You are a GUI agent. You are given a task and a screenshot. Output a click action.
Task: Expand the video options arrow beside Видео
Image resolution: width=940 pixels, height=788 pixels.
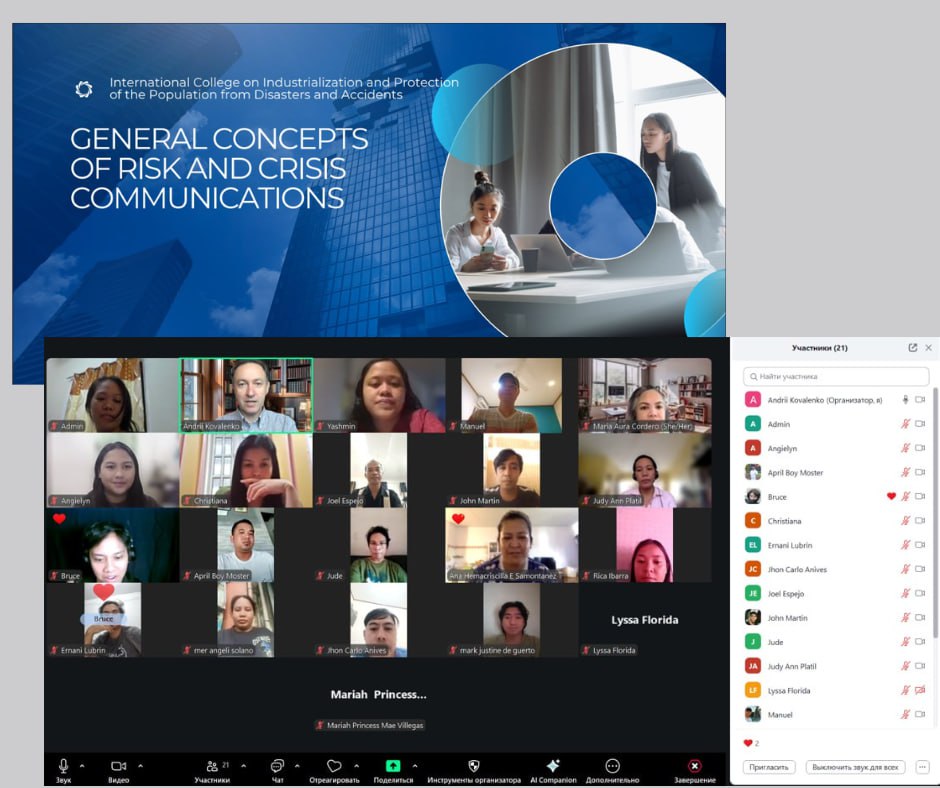tap(140, 765)
